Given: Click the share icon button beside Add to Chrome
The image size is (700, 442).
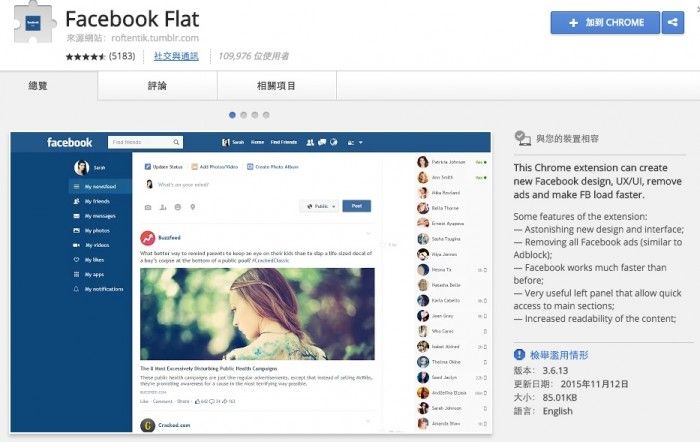Looking at the screenshot, I should 673,22.
